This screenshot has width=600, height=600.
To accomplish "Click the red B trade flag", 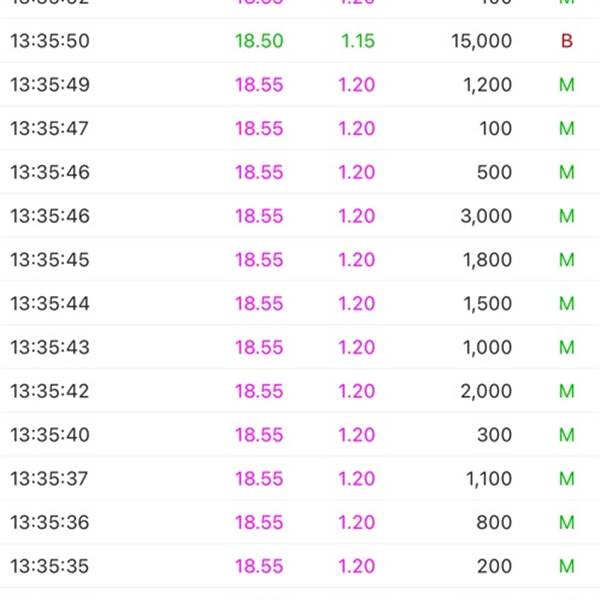I will (x=566, y=41).
